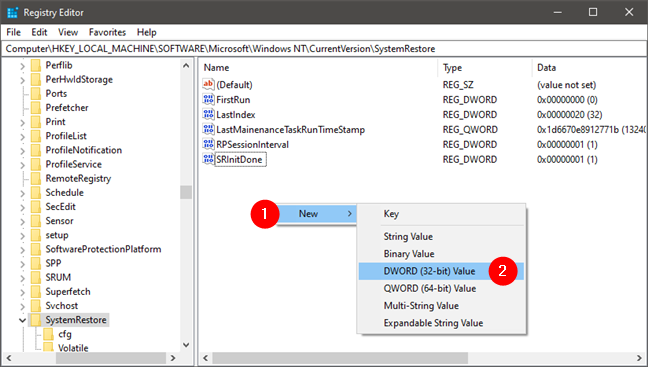Click the setup folder icon

(36, 235)
